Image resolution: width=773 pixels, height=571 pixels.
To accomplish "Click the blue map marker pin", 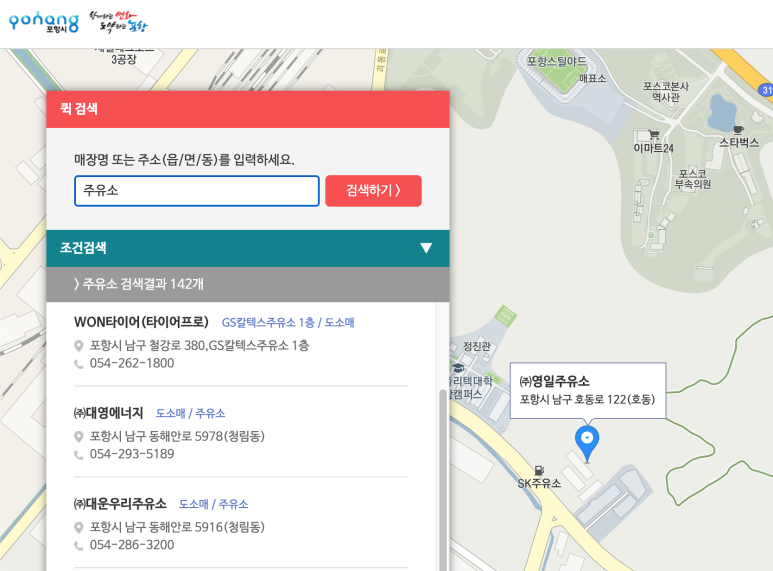I will point(587,444).
